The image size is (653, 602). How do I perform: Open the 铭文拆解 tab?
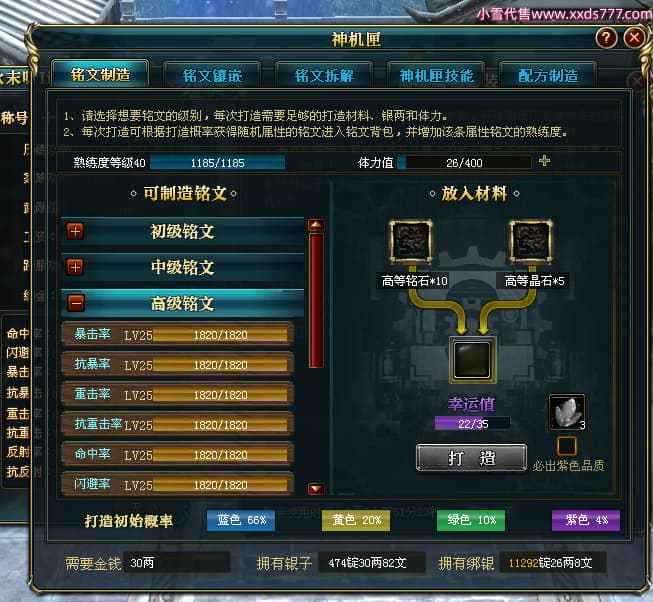(x=324, y=75)
